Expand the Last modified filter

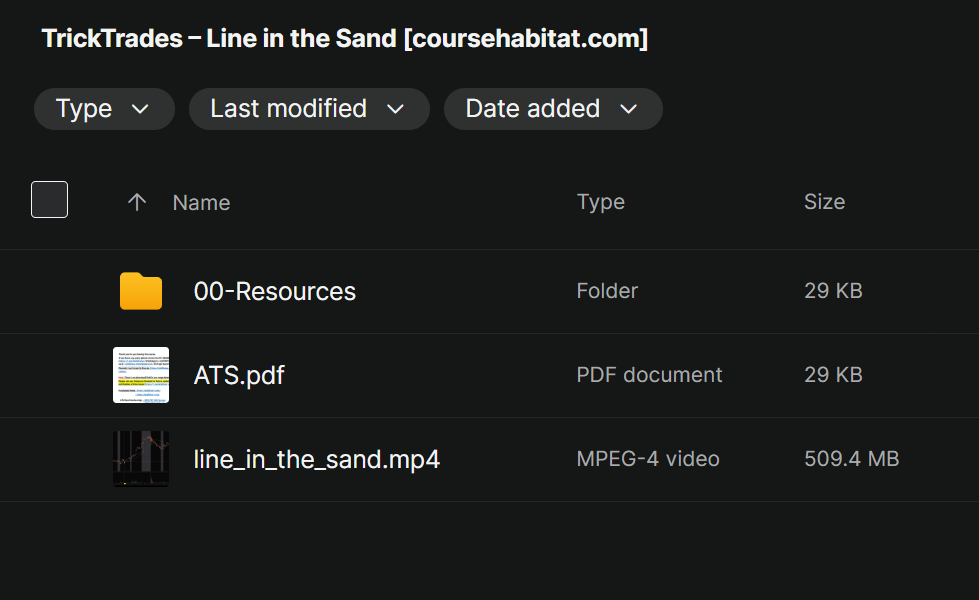coord(308,109)
